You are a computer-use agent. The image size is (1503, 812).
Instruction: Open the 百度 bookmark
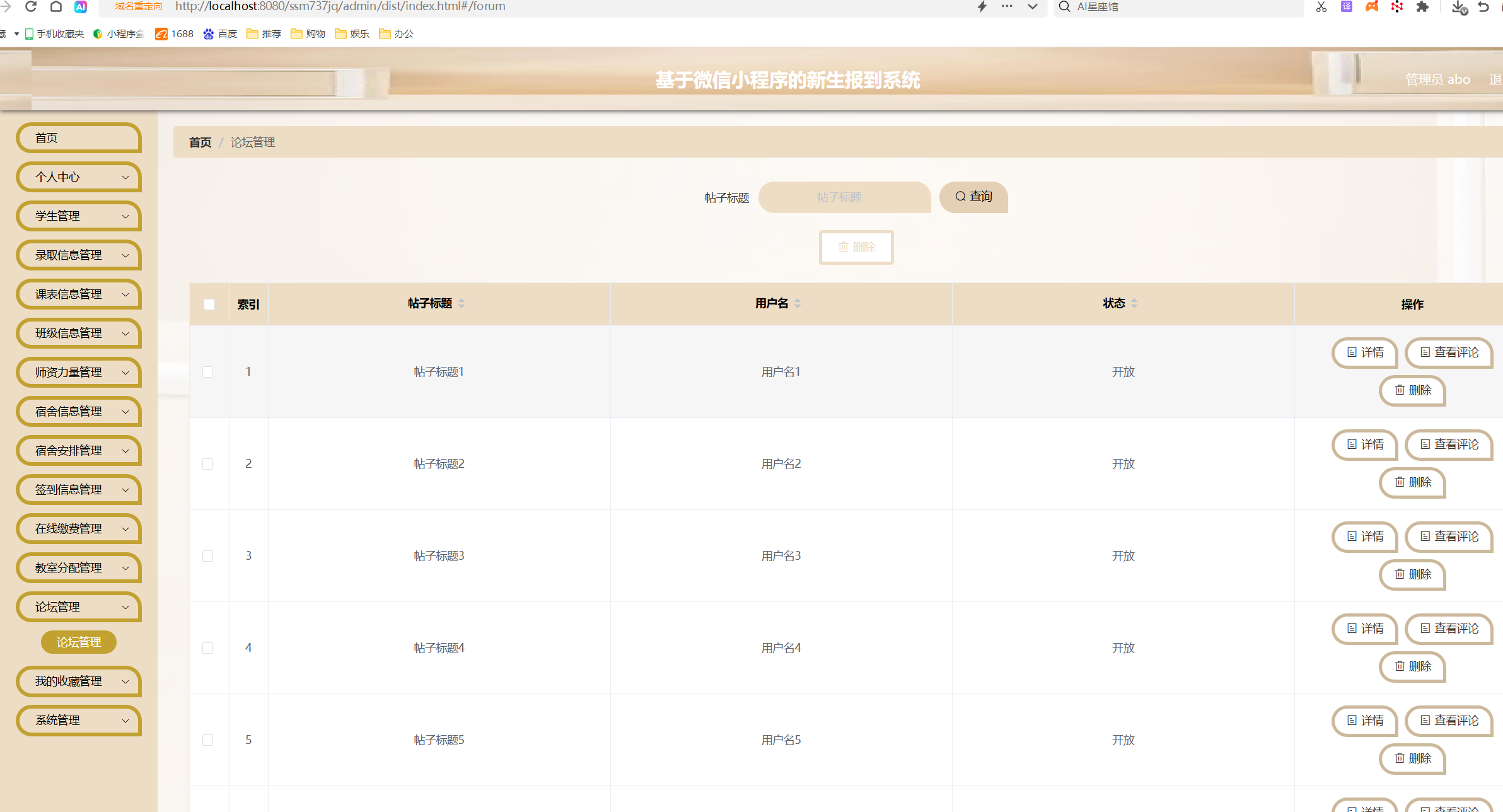click(x=220, y=33)
